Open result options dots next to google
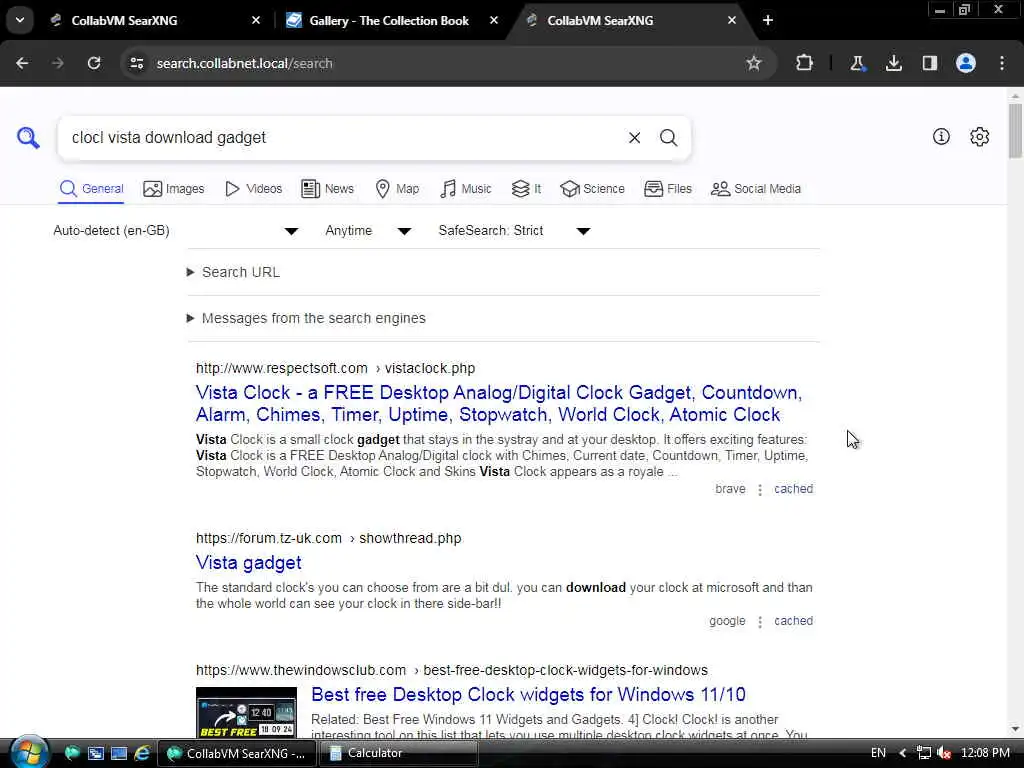Viewport: 1024px width, 768px height. tap(760, 622)
